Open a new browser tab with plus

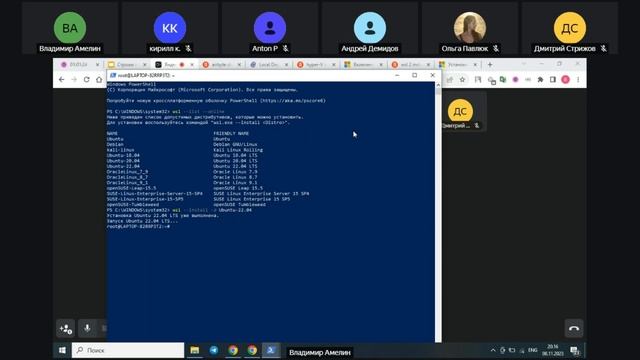(x=490, y=64)
